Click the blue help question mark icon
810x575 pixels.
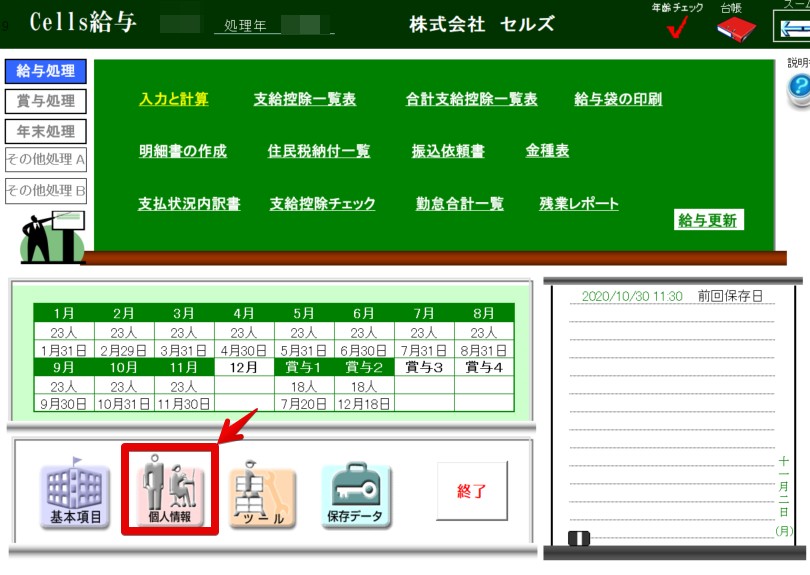point(798,89)
